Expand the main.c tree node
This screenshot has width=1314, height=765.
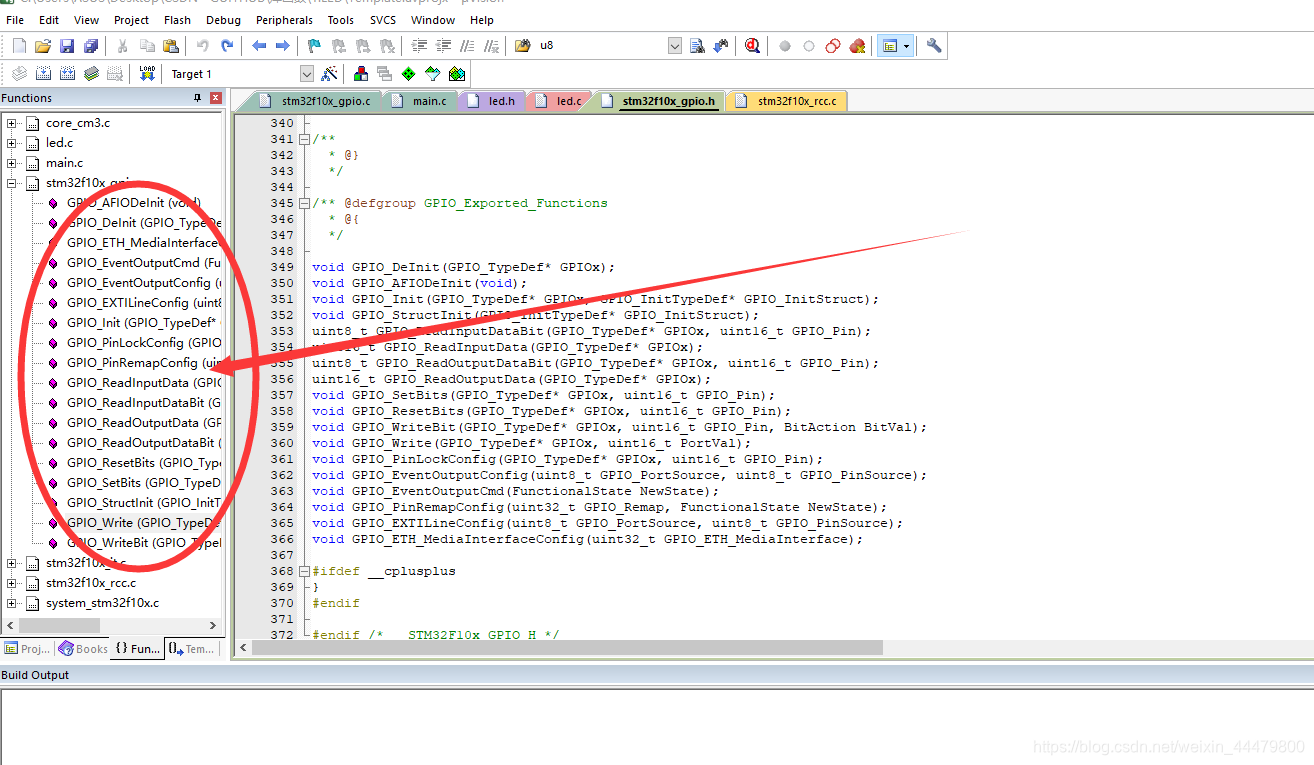click(12, 163)
